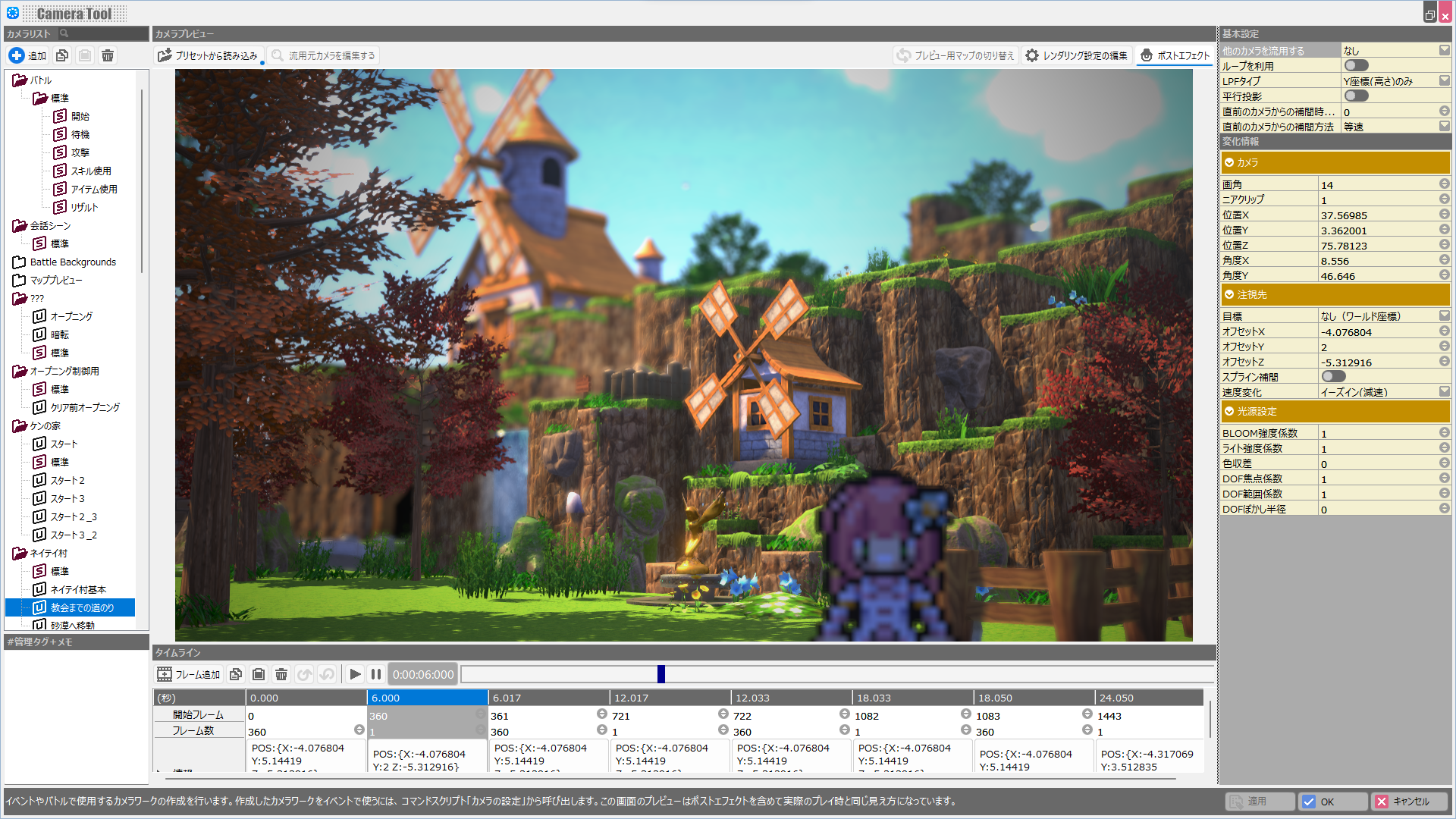Screen dimensions: 1456x819
Task: Toggle the 平行投影 switch
Action: pos(1356,96)
